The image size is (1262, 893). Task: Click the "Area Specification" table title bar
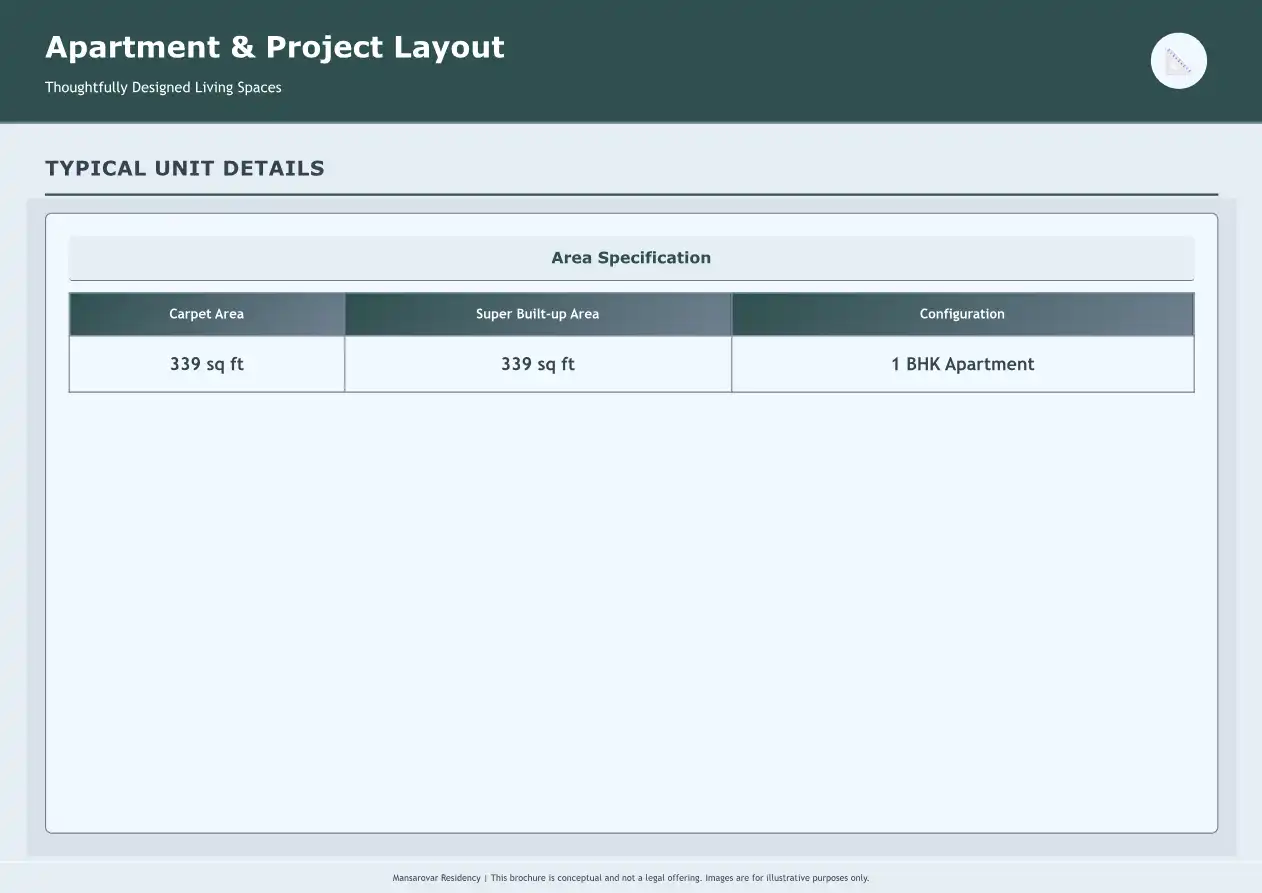631,258
